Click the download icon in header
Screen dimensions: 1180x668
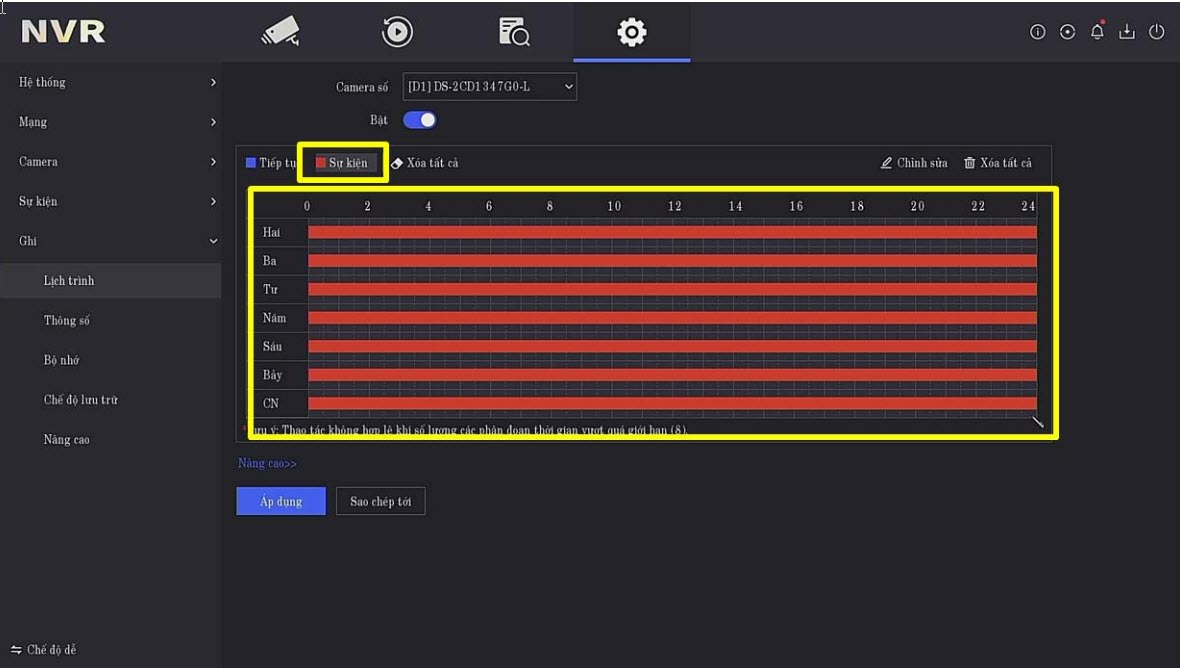pyautogui.click(x=1127, y=32)
